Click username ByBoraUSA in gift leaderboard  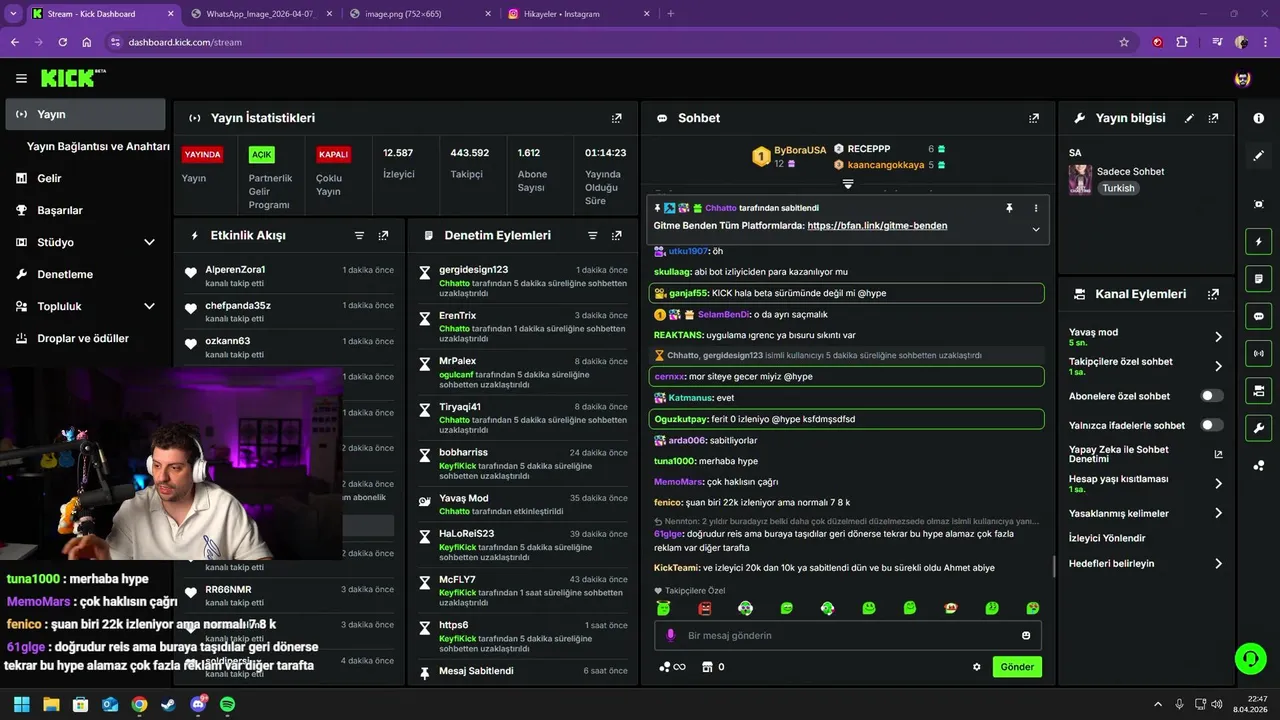(800, 150)
